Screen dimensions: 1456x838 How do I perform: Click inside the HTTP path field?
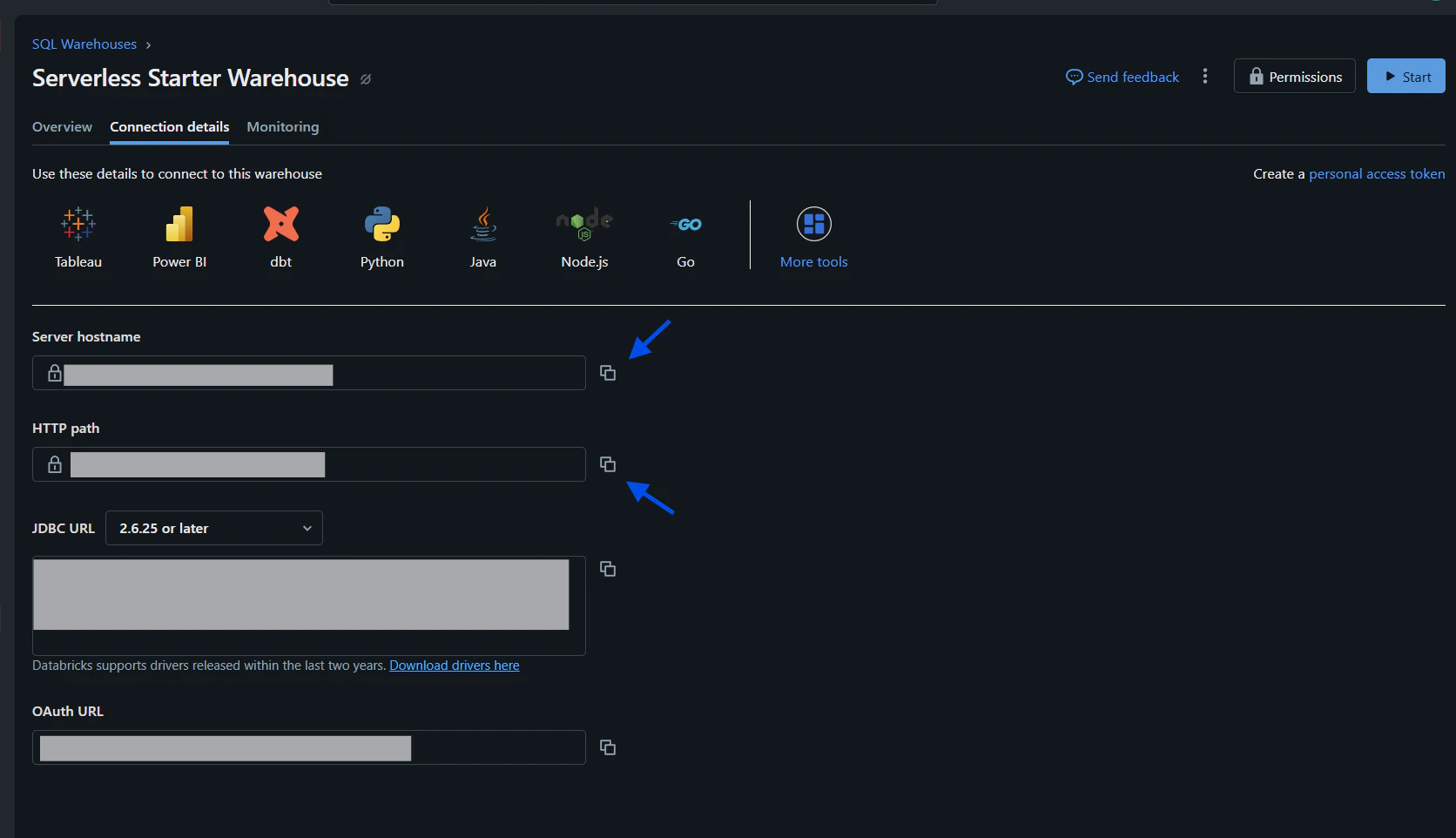click(x=309, y=464)
